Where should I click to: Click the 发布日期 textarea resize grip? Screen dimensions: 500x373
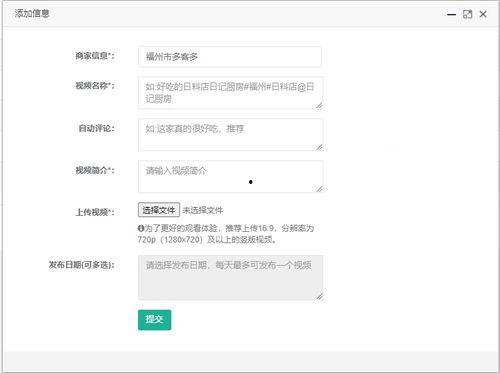click(x=319, y=296)
